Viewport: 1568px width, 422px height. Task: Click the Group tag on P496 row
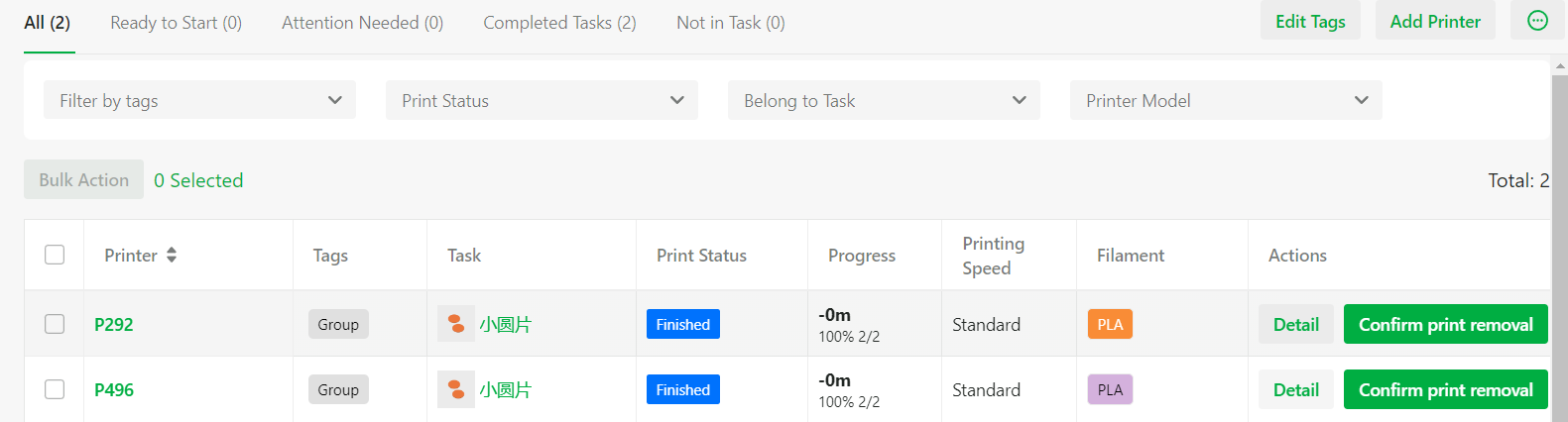338,389
